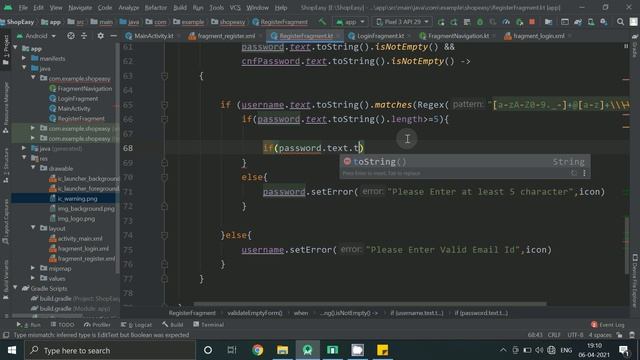Expand the java (generated) folder
The image size is (640, 360).
pyautogui.click(x=24, y=149)
